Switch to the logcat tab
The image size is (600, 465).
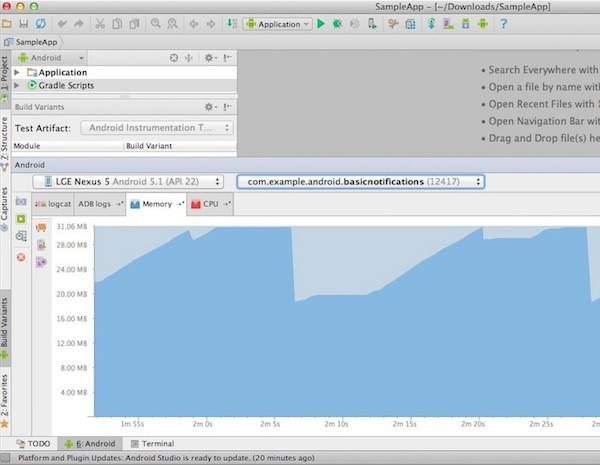pos(56,204)
